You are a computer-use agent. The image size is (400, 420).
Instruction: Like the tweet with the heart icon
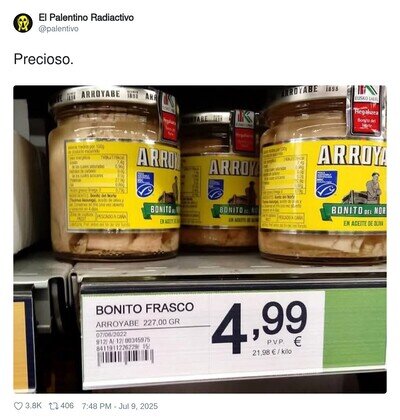coord(18,406)
